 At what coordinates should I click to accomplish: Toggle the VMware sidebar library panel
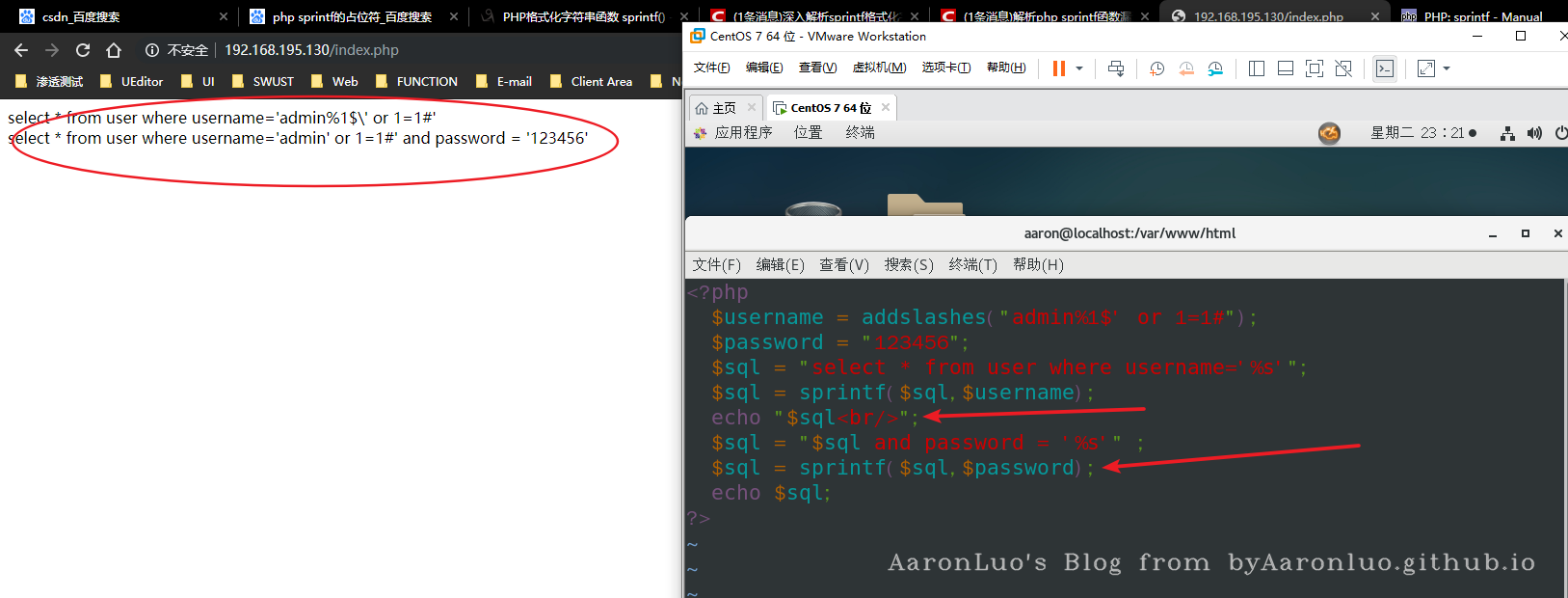[x=1257, y=68]
